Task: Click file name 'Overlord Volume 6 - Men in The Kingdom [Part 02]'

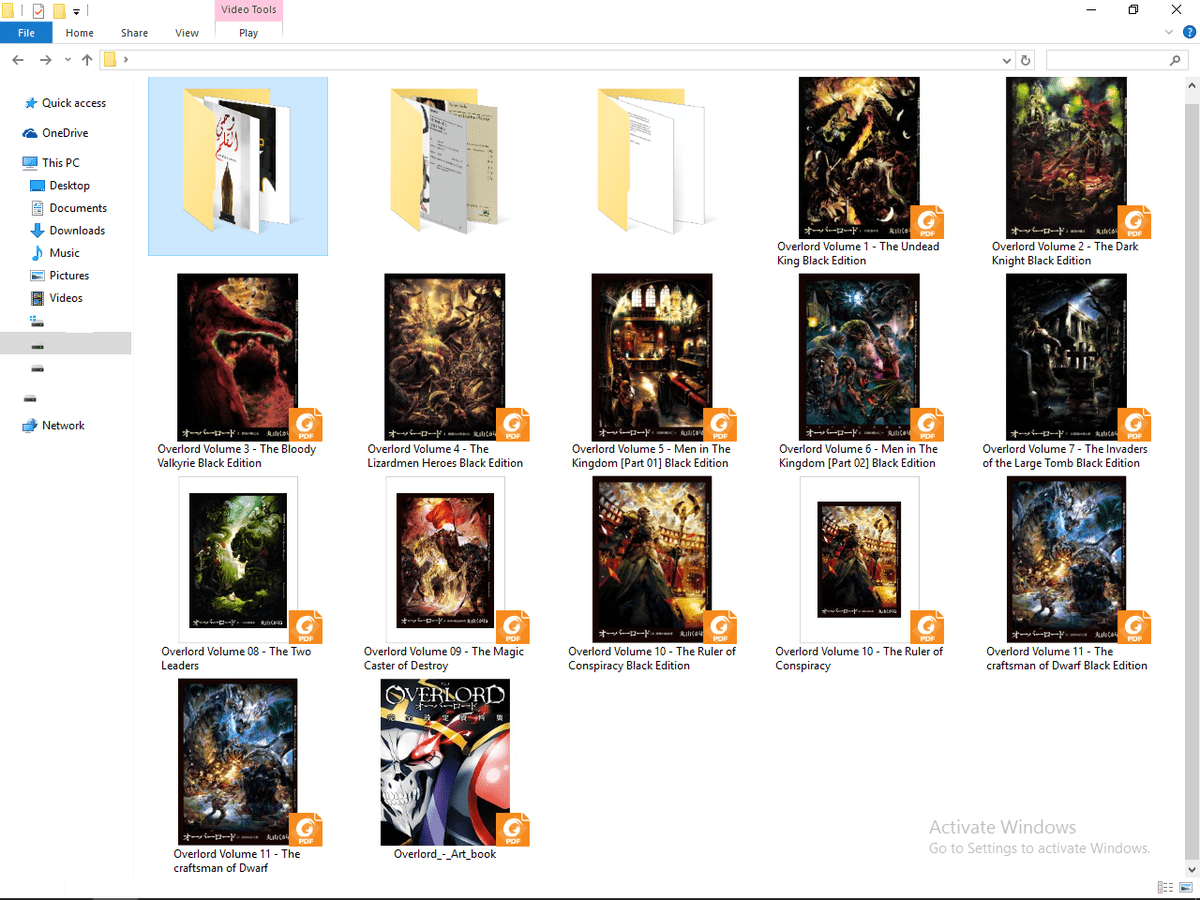Action: 858,456
